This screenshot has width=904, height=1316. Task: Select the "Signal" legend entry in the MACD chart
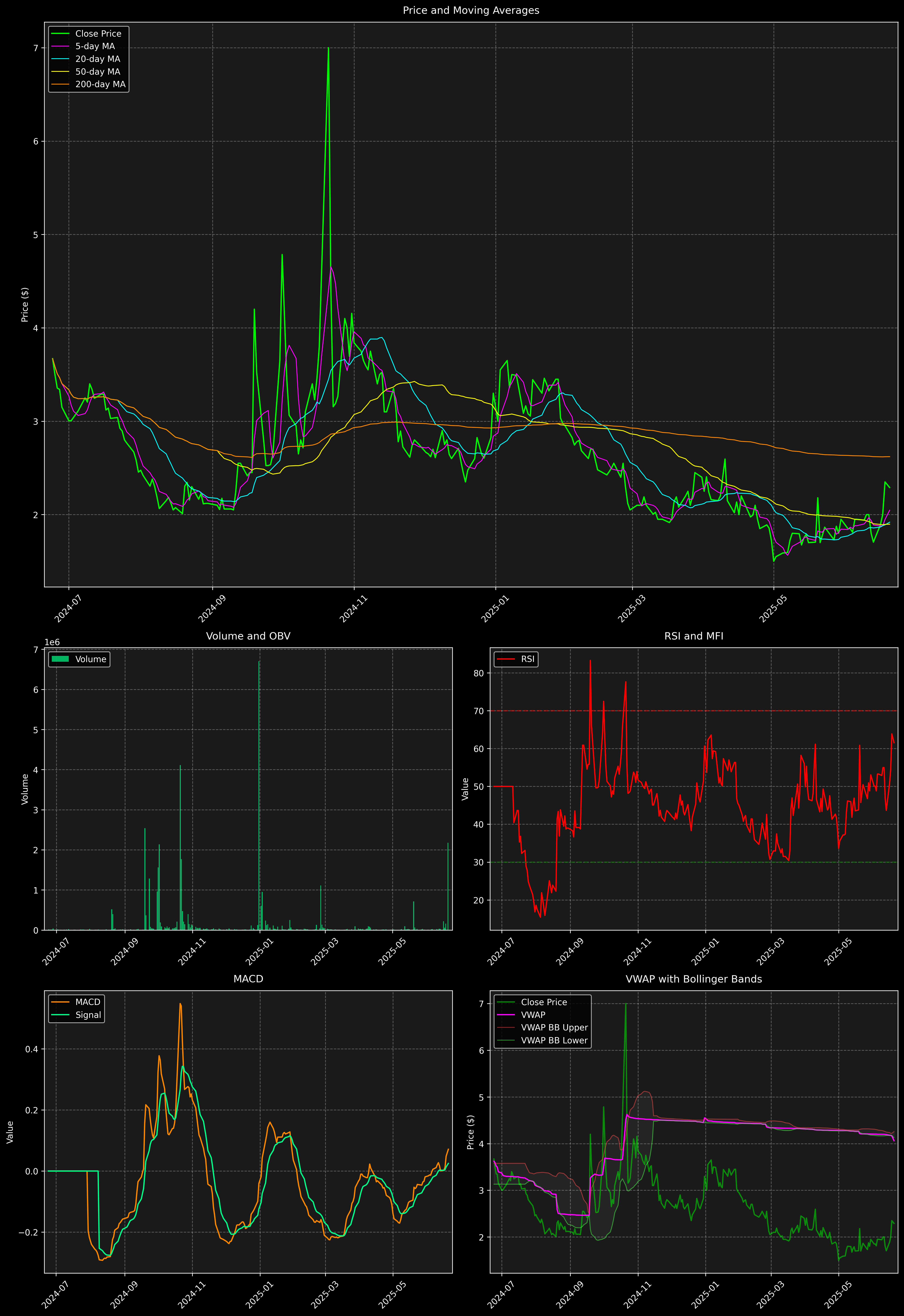(x=88, y=1015)
